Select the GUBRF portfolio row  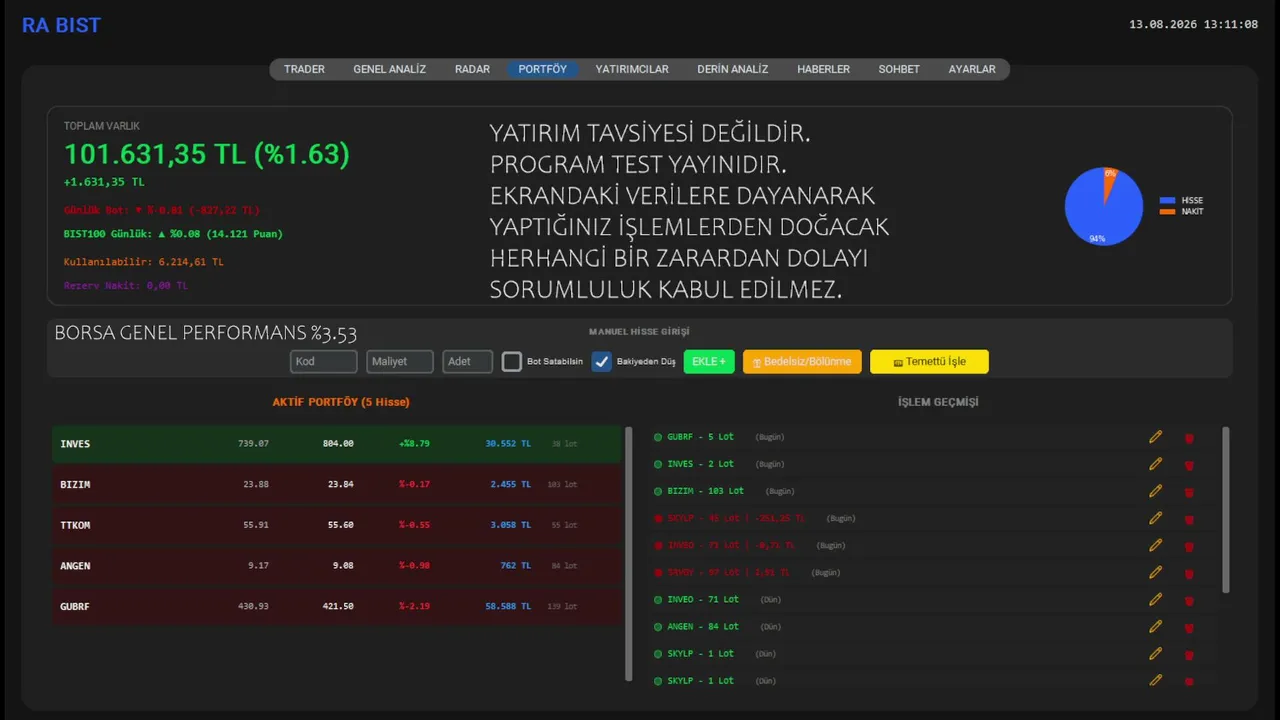pyautogui.click(x=337, y=606)
